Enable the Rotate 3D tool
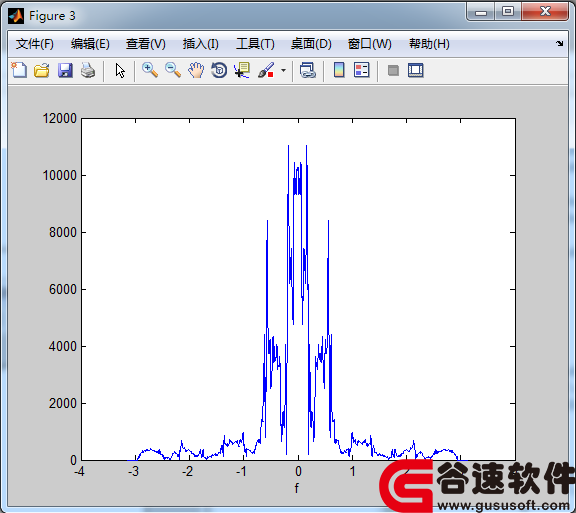 point(219,70)
